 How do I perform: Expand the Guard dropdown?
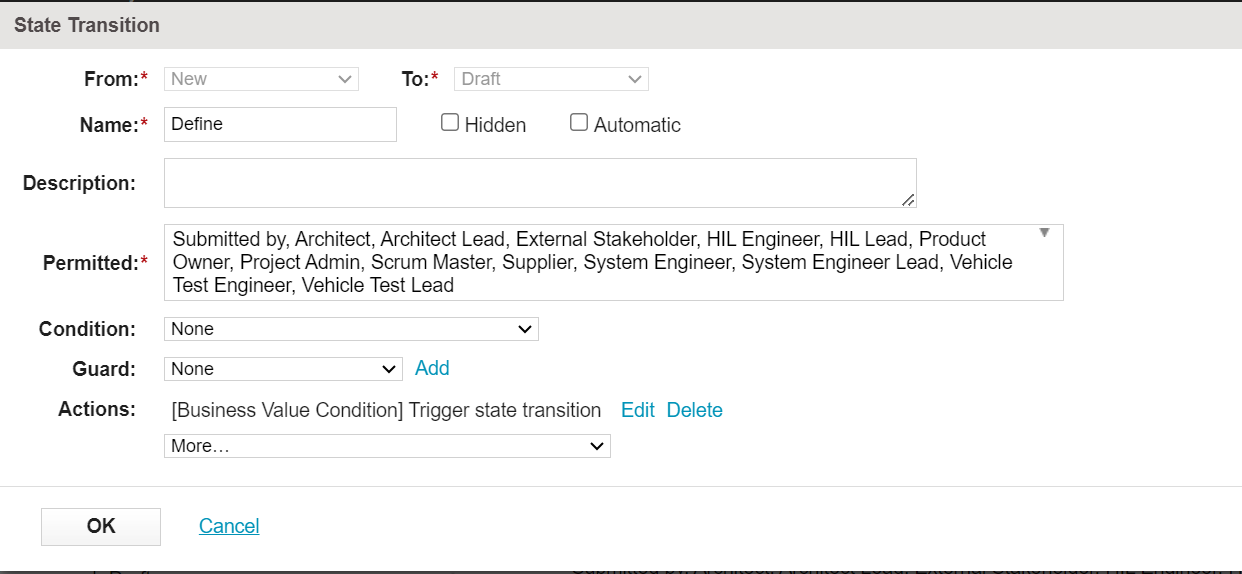283,369
